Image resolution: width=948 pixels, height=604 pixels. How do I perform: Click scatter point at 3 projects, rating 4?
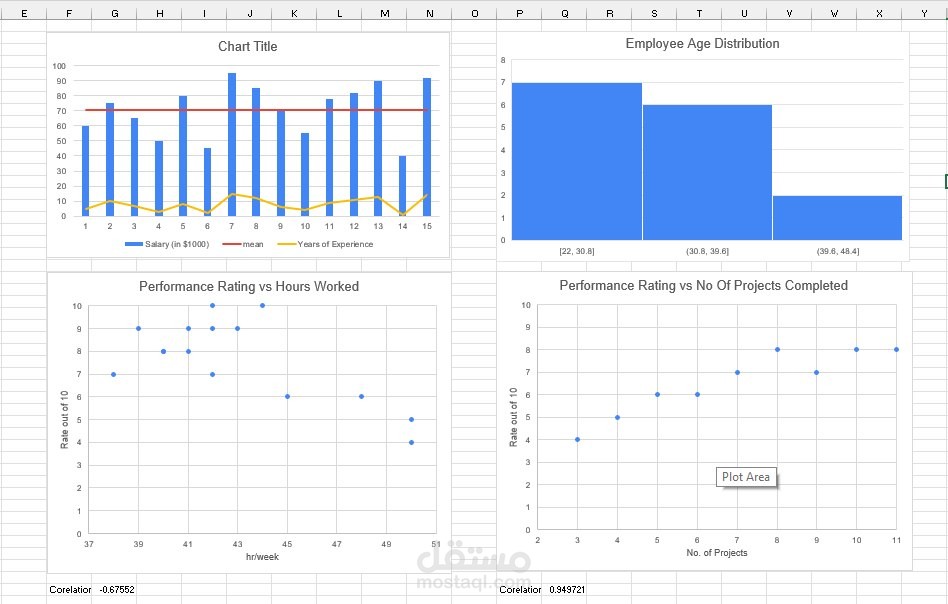coord(577,440)
